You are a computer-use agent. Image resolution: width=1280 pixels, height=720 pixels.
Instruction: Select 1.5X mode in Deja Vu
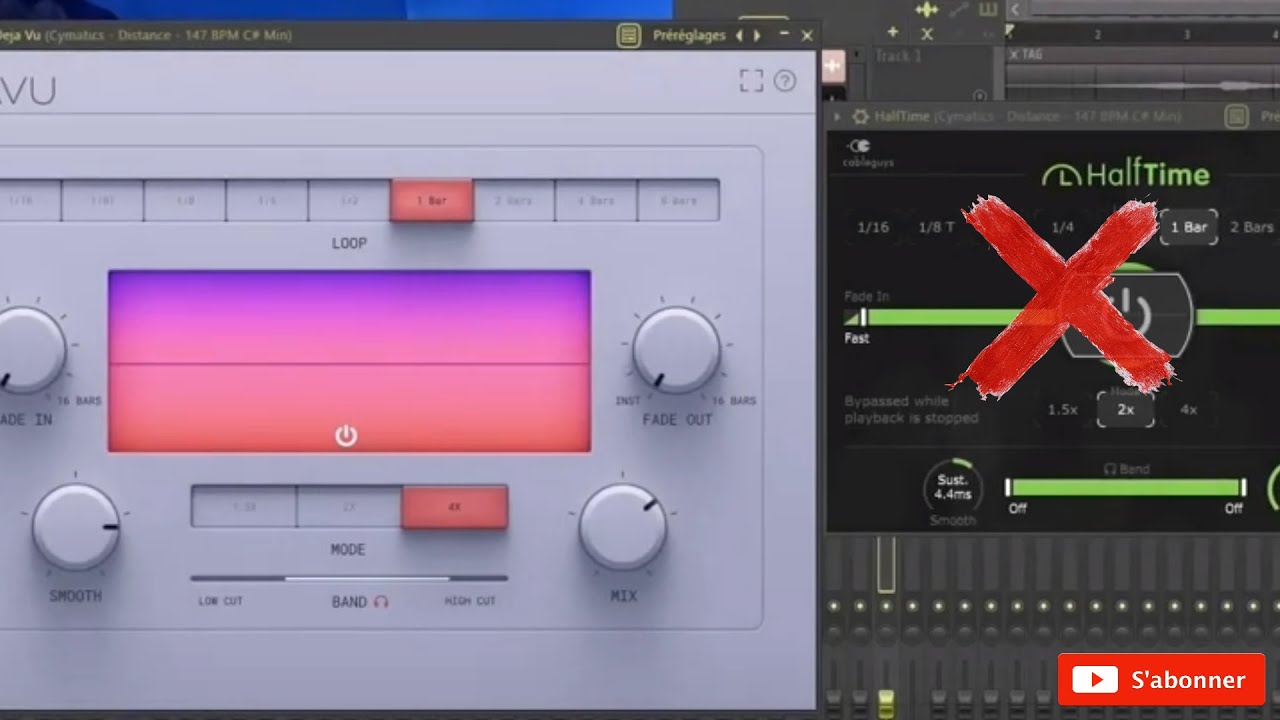244,507
